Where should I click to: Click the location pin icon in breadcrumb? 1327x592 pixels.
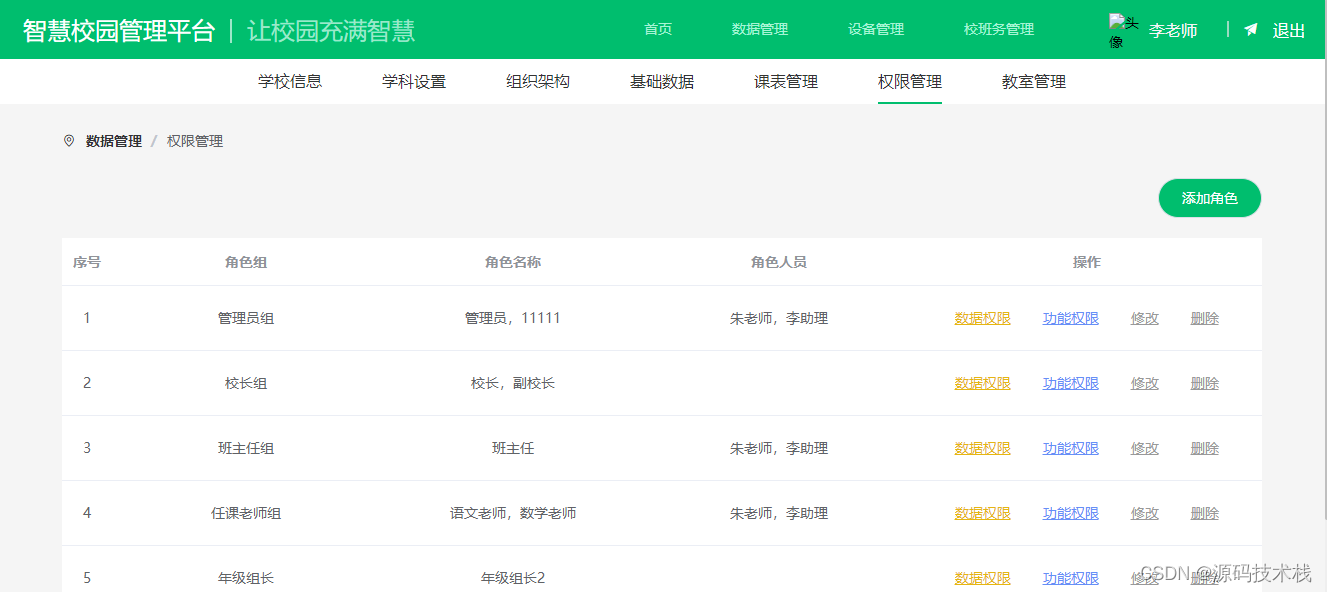pyautogui.click(x=69, y=141)
